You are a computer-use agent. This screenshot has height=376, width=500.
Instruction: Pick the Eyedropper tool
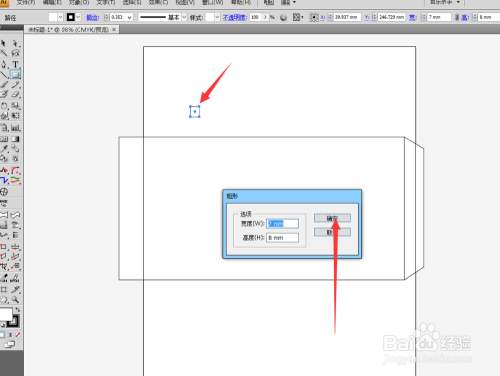tap(4, 148)
